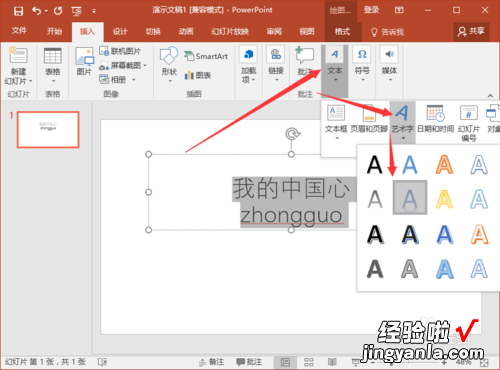Select the blue bold WordArt in third row

click(x=445, y=234)
